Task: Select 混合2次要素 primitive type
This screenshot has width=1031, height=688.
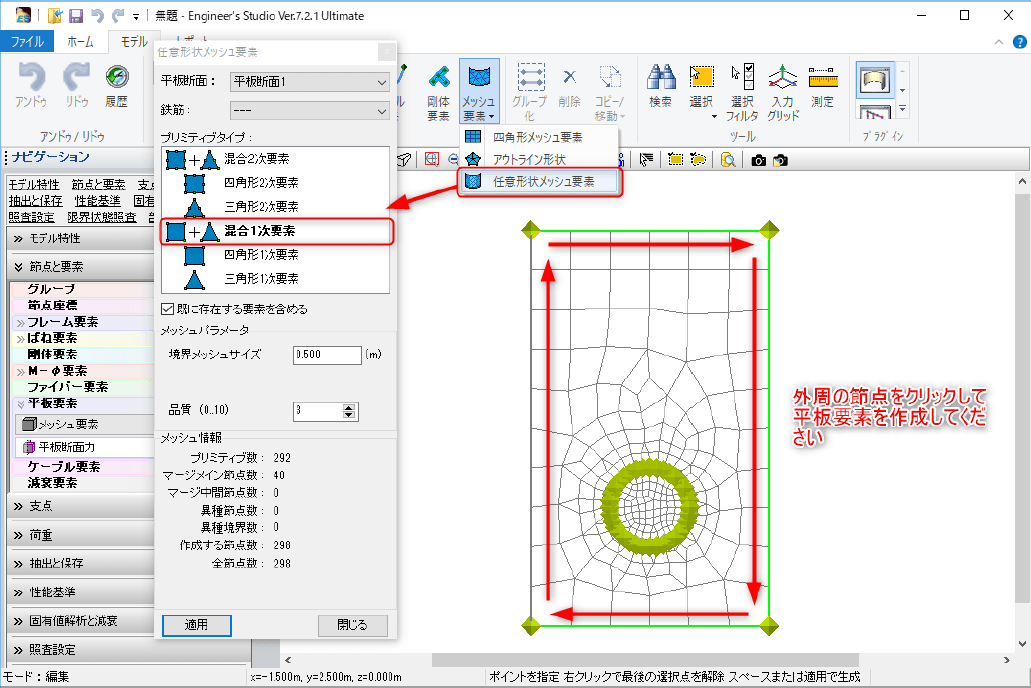Action: (x=276, y=159)
